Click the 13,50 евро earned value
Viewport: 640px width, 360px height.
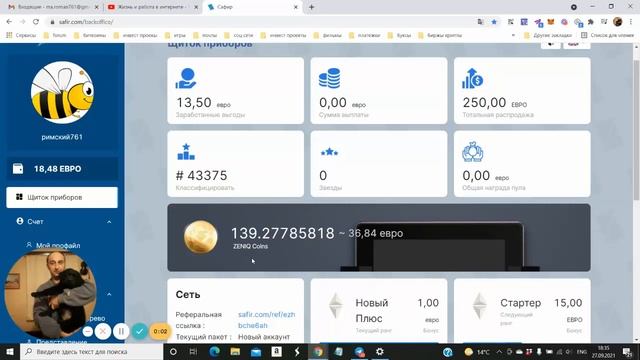[203, 102]
